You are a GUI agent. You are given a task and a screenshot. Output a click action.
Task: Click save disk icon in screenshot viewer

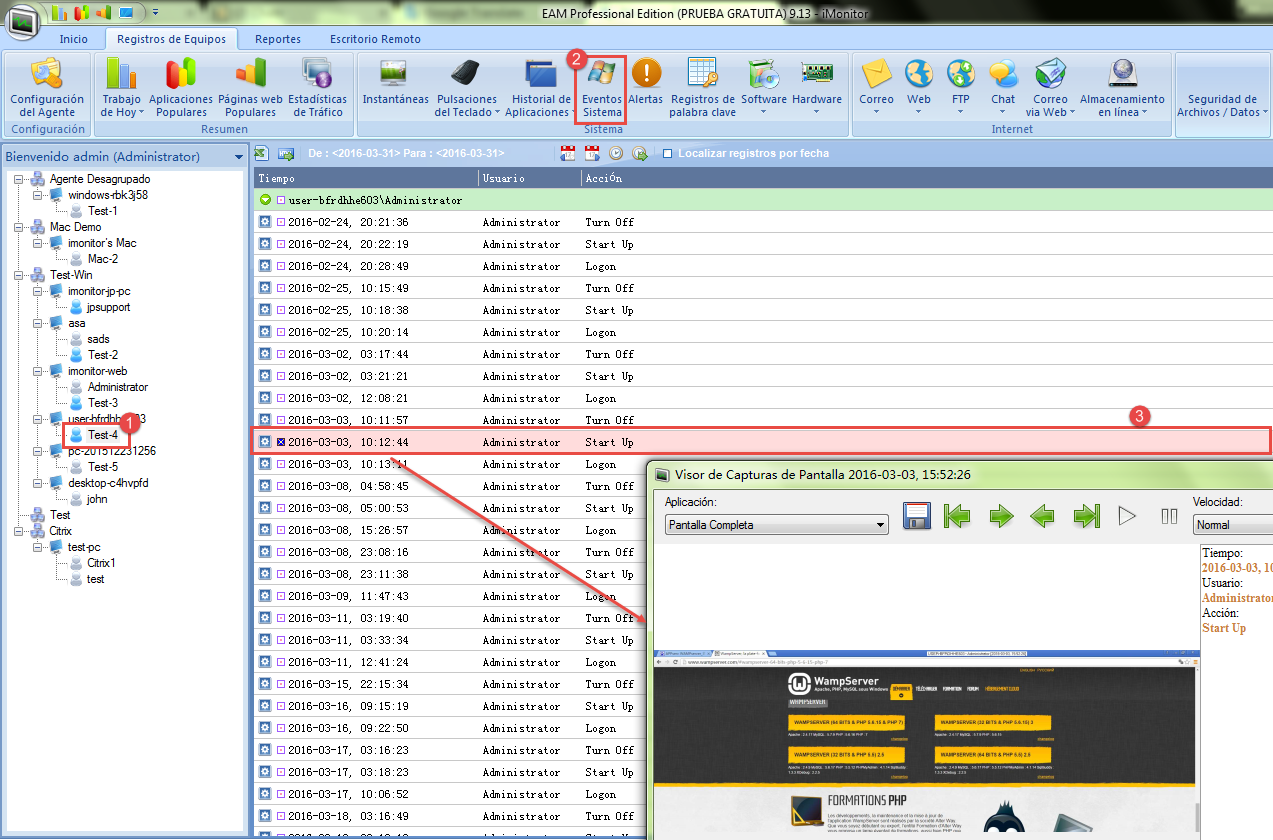click(918, 516)
